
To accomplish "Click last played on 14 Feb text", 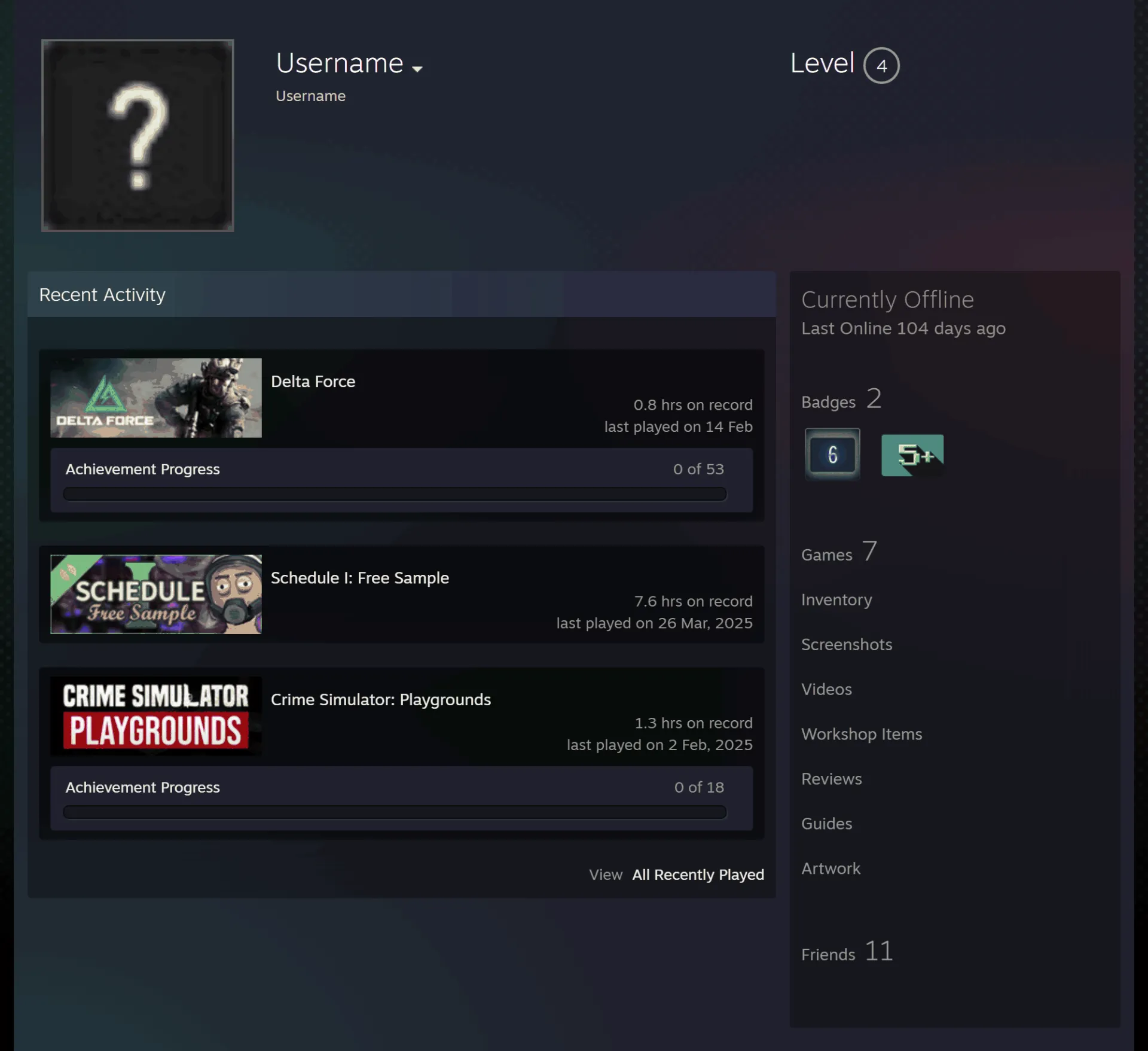I will click(x=678, y=427).
